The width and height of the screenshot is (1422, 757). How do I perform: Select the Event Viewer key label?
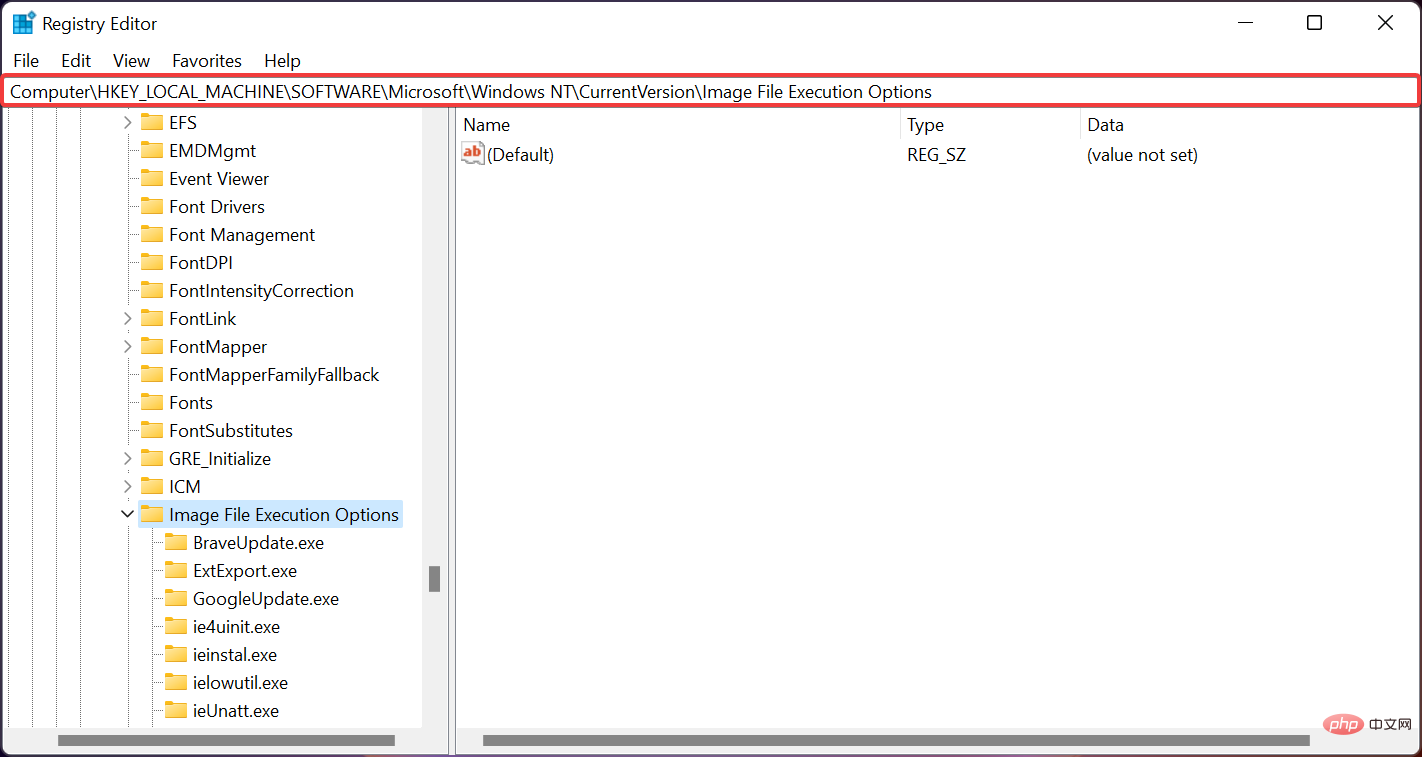219,179
